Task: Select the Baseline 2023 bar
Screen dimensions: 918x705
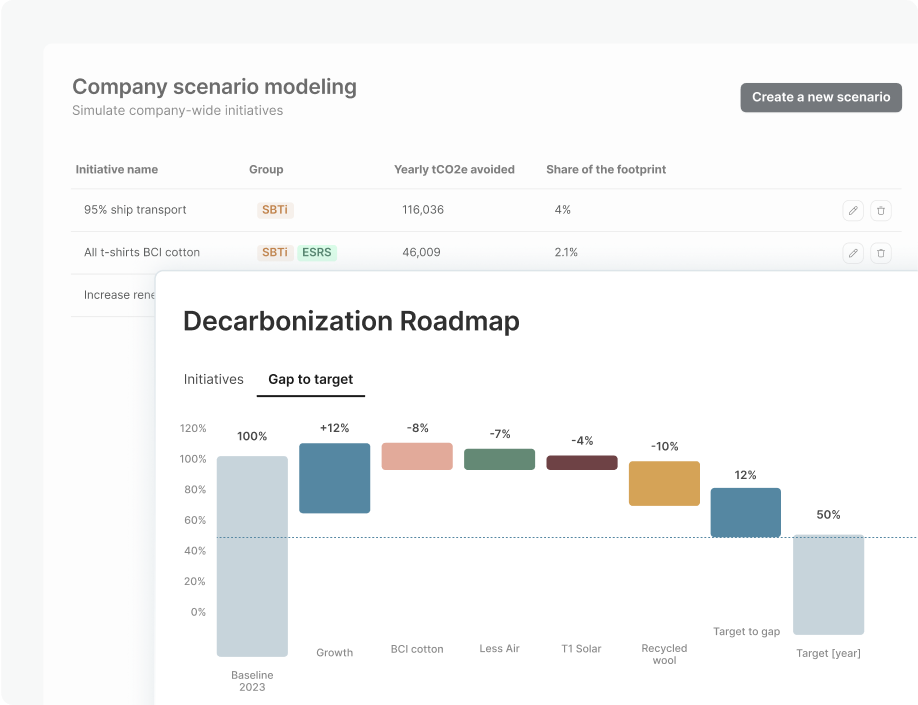Action: point(252,556)
